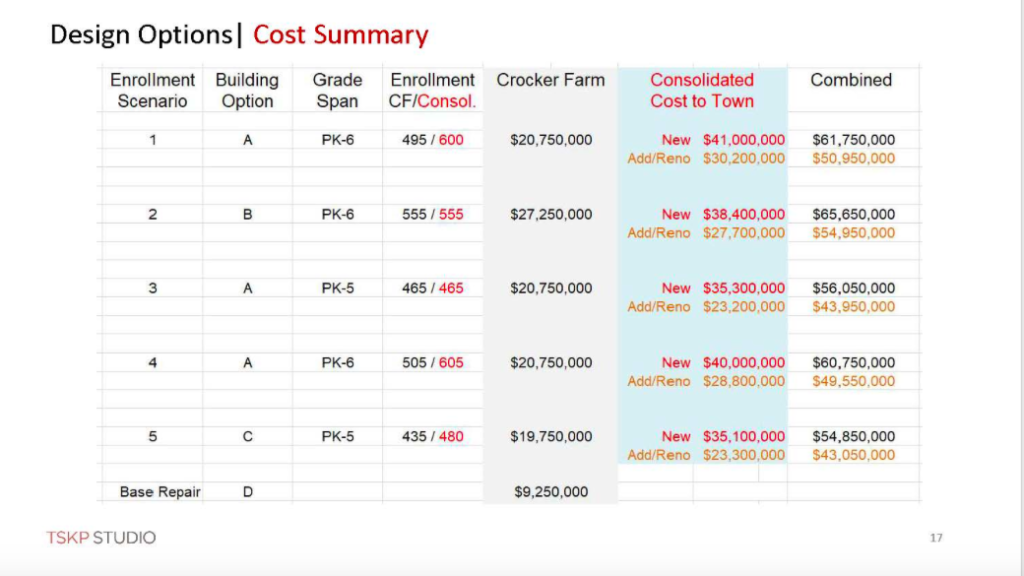Viewport: 1024px width, 576px height.
Task: Click the $61,750,000 combined total
Action: click(854, 140)
